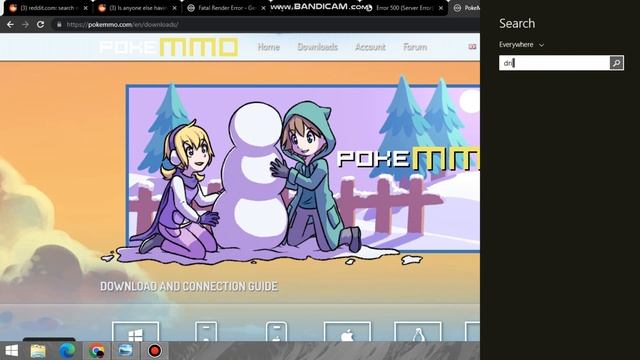The image size is (640, 360).
Task: Open File Explorer from the taskbar
Action: tap(38, 351)
